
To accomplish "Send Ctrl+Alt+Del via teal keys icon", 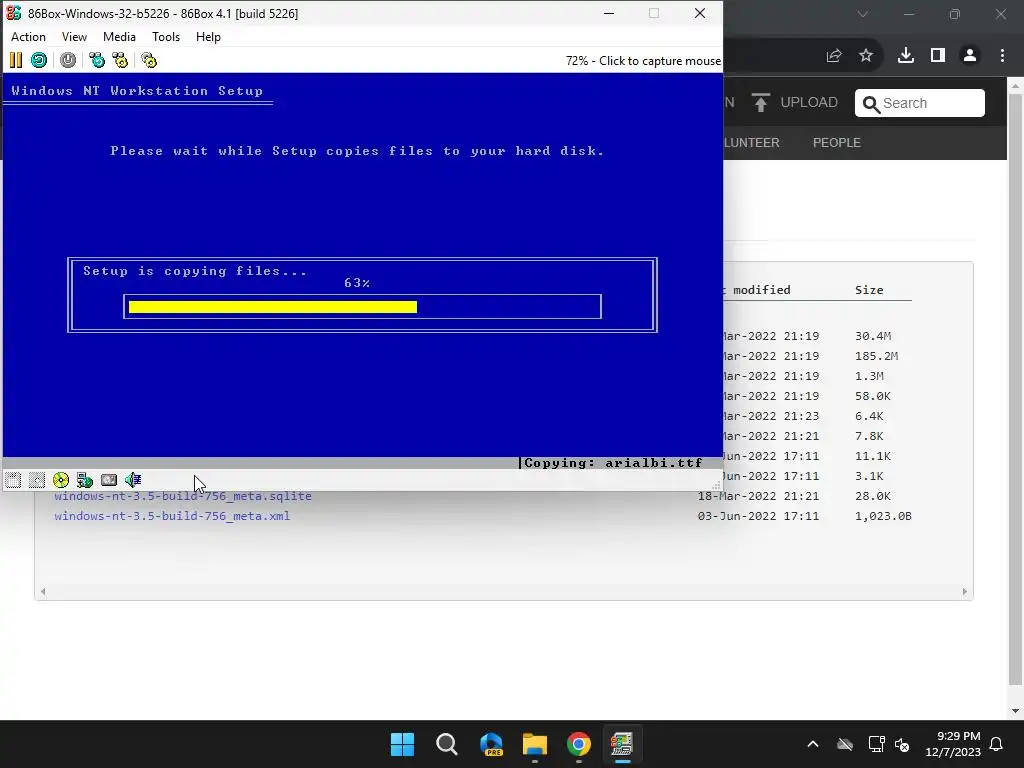I will click(97, 61).
